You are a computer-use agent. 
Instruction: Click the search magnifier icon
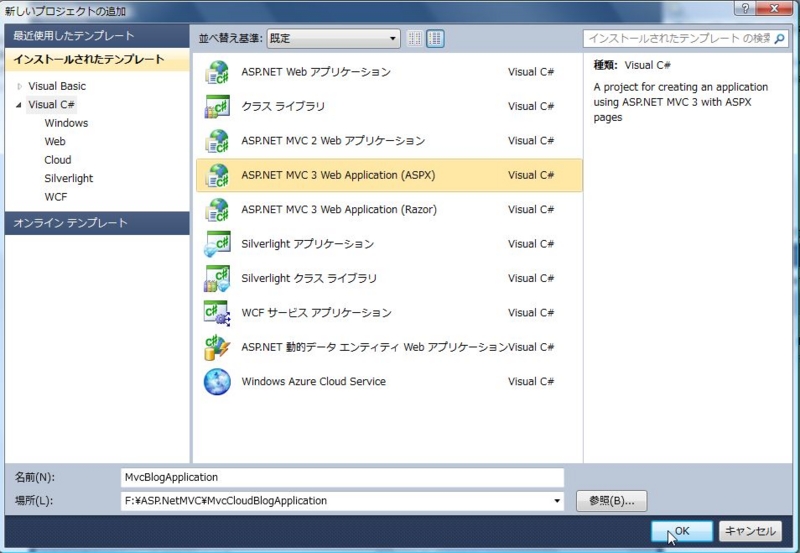click(779, 39)
